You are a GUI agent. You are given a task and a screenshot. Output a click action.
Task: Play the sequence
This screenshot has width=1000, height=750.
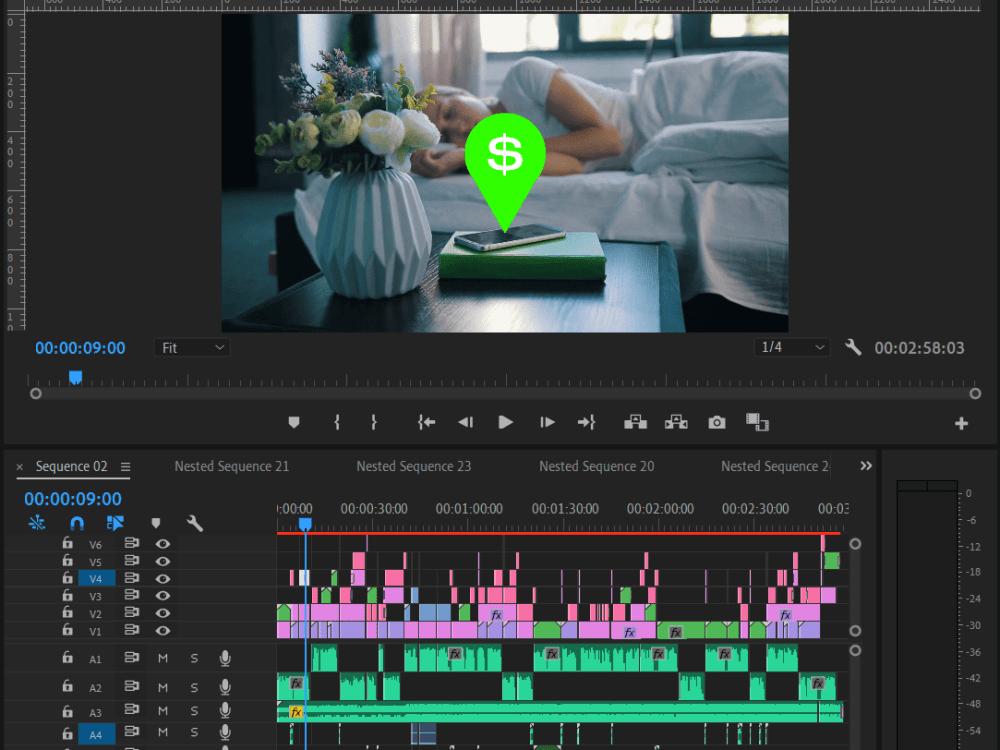[x=505, y=422]
